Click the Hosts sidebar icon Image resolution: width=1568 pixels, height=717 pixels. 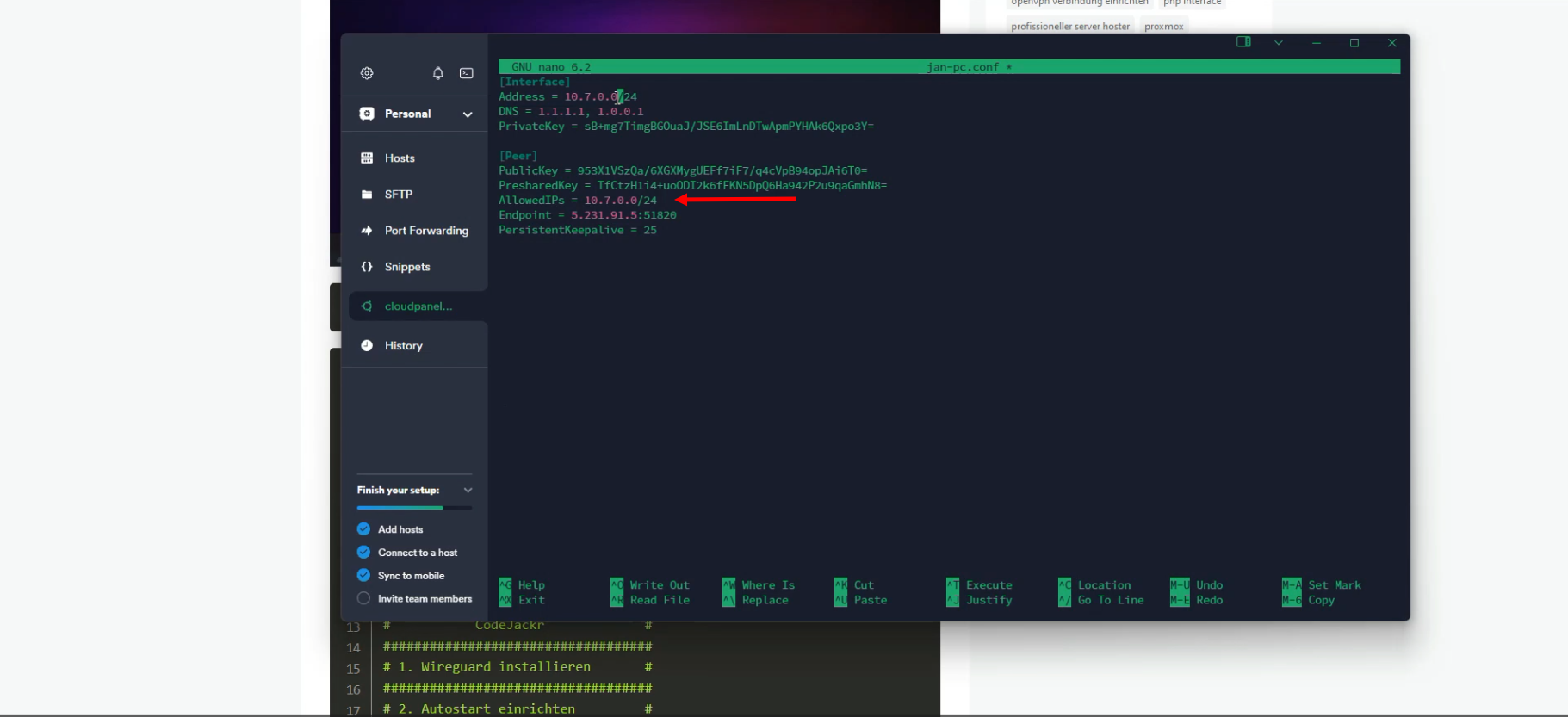click(x=367, y=158)
